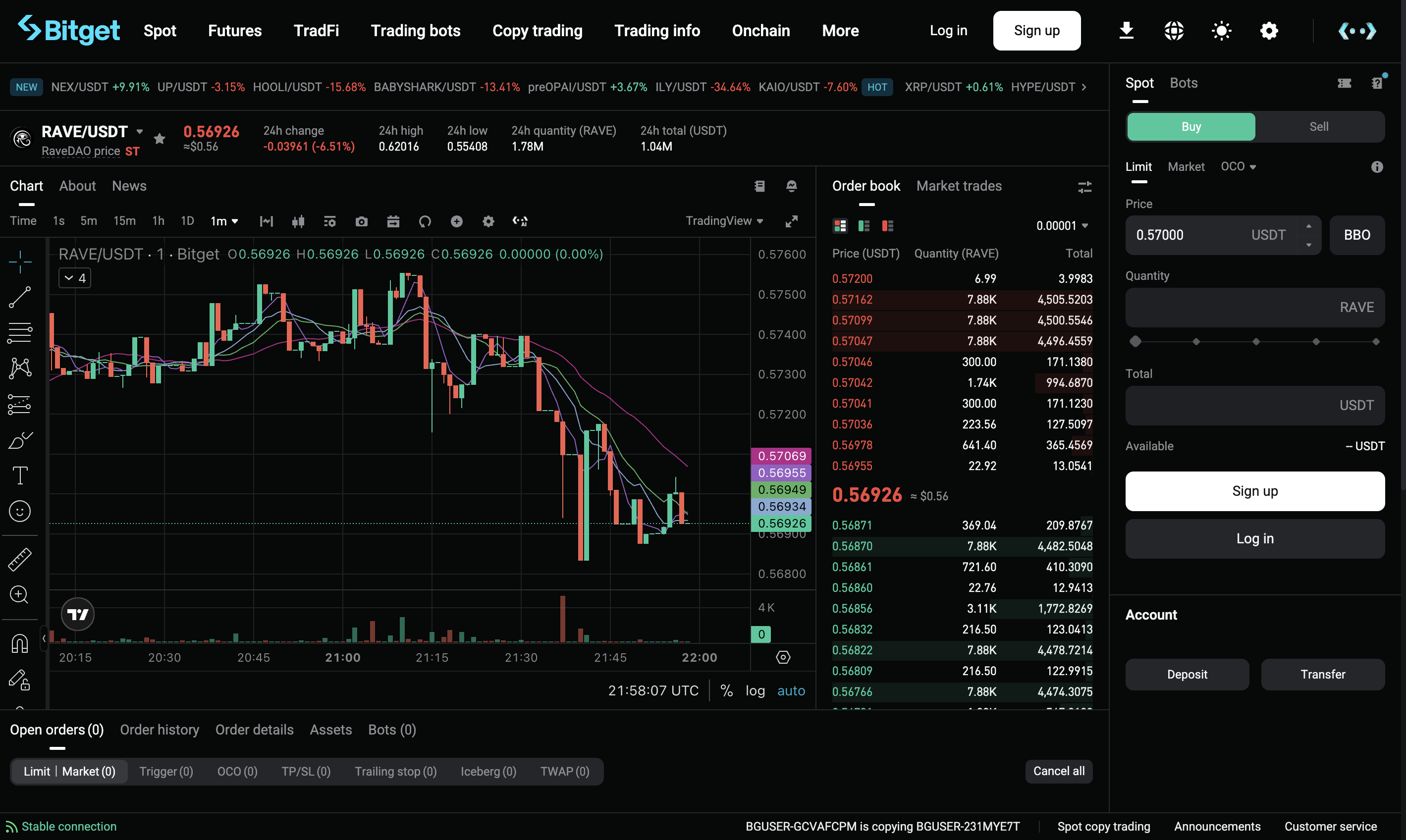Show both bids and asks view
This screenshot has width=1406, height=840.
(x=840, y=226)
